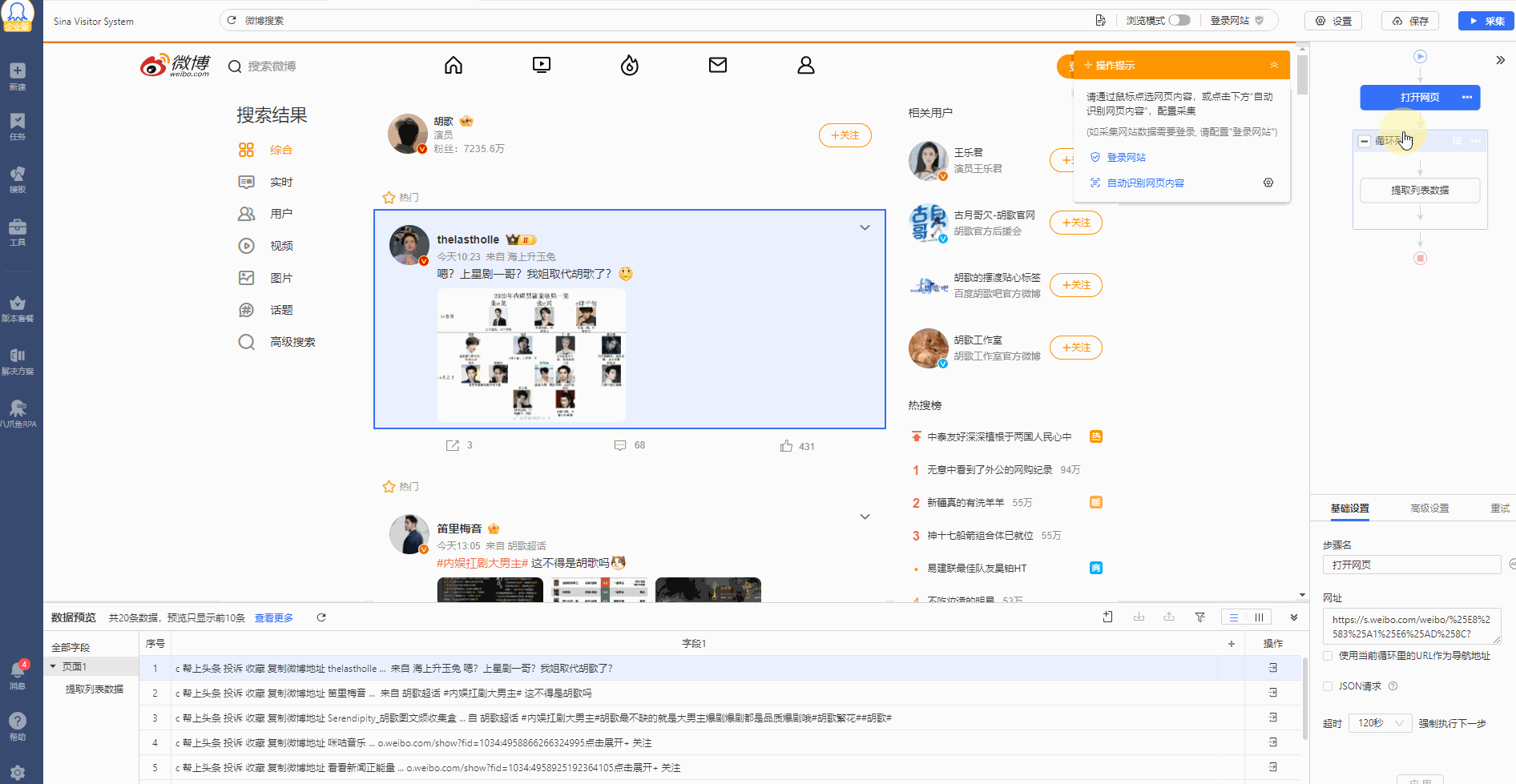Click the comment icon with count 68
Viewport: 1516px width, 784px height.
(x=620, y=445)
